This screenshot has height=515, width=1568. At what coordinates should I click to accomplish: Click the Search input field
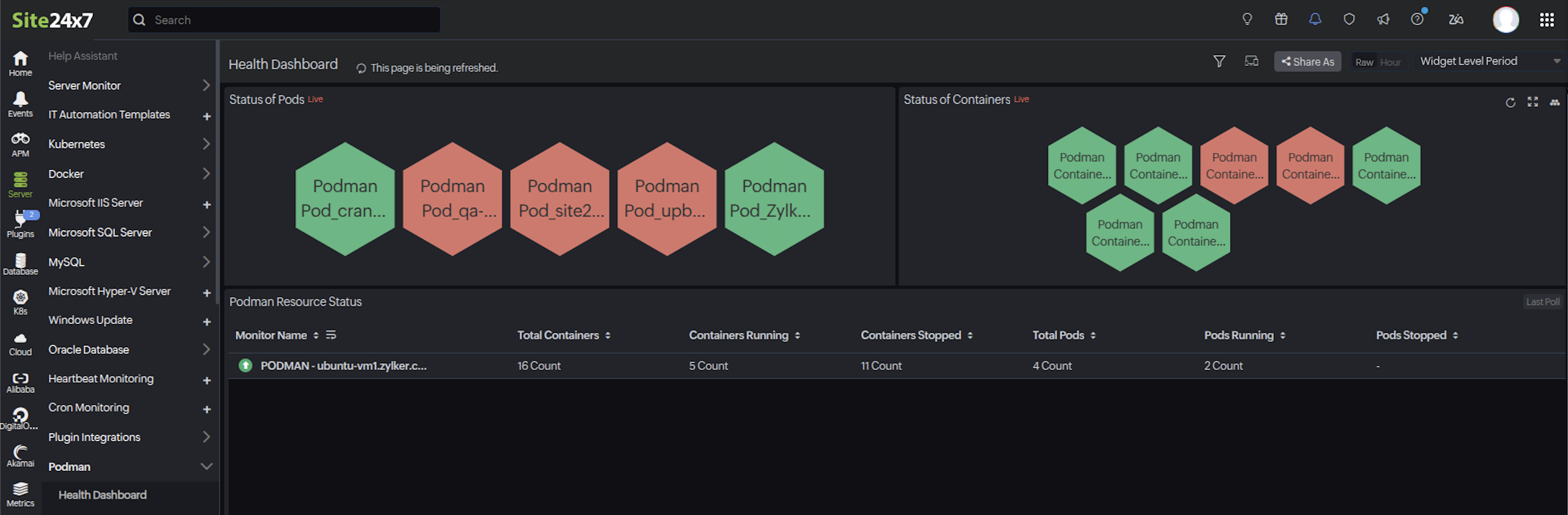click(284, 20)
